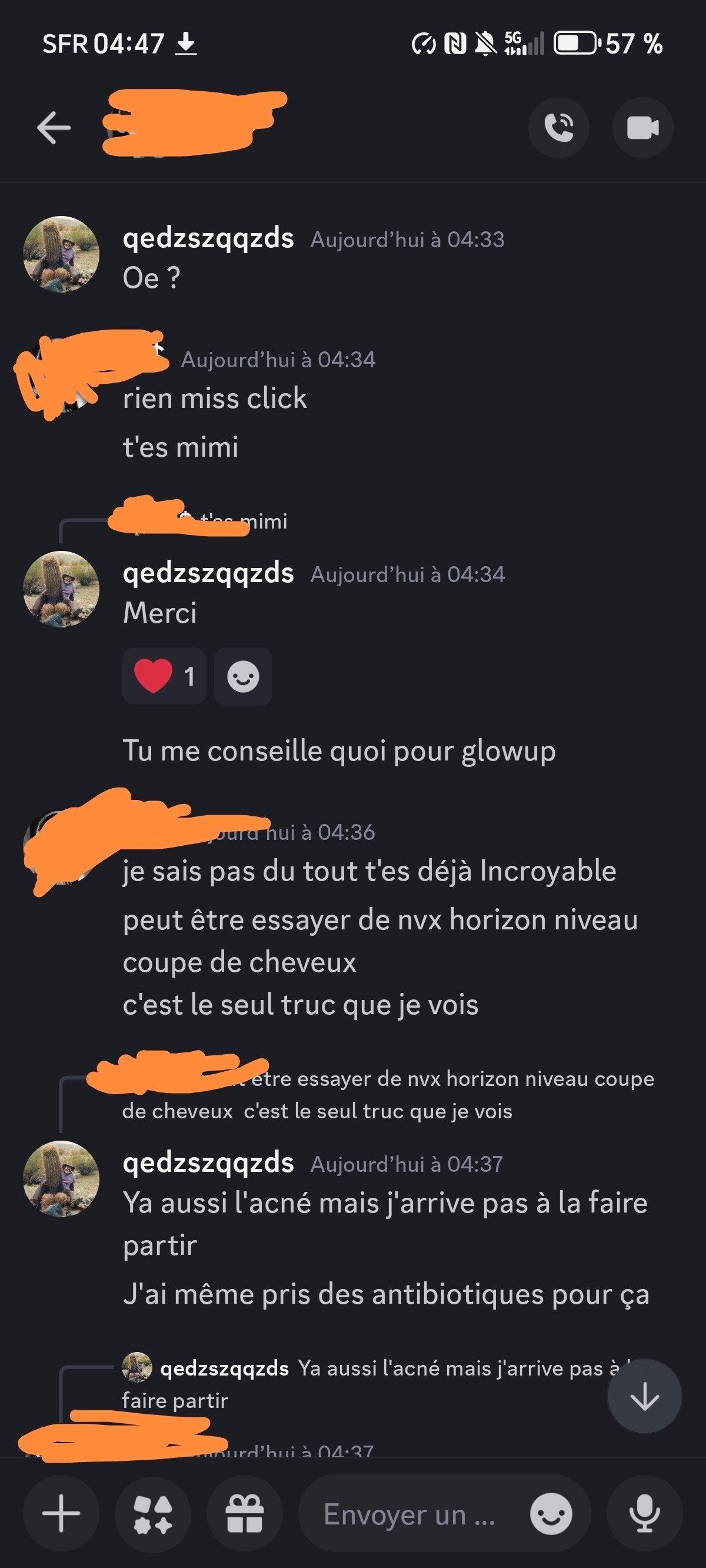706x1568 pixels.
Task: Tap username qedzszqqzds at 04:37
Action: click(x=208, y=1162)
